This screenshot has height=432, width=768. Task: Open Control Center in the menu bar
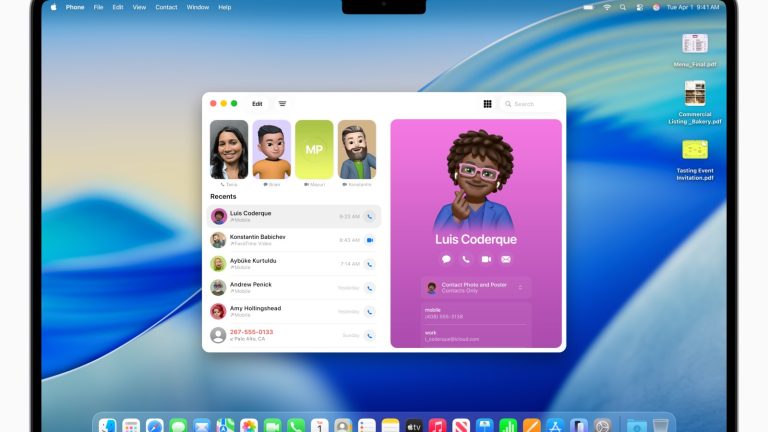point(640,7)
